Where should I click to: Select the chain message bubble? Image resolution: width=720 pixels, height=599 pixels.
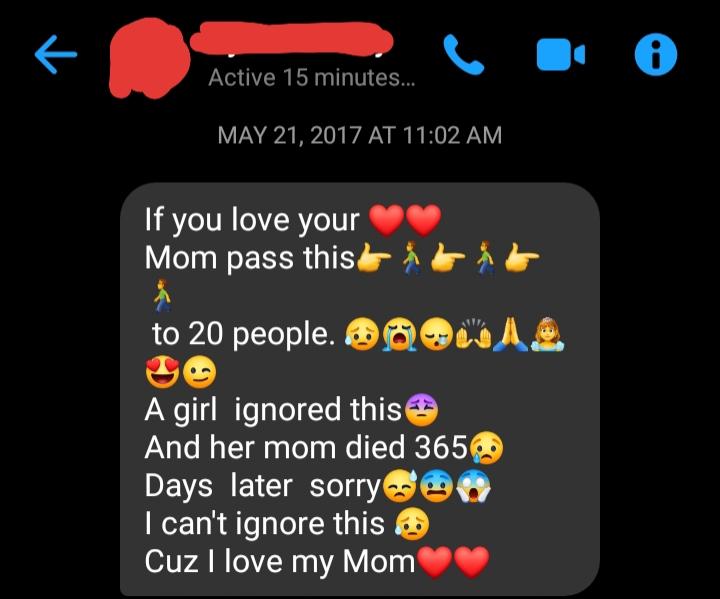(360, 389)
